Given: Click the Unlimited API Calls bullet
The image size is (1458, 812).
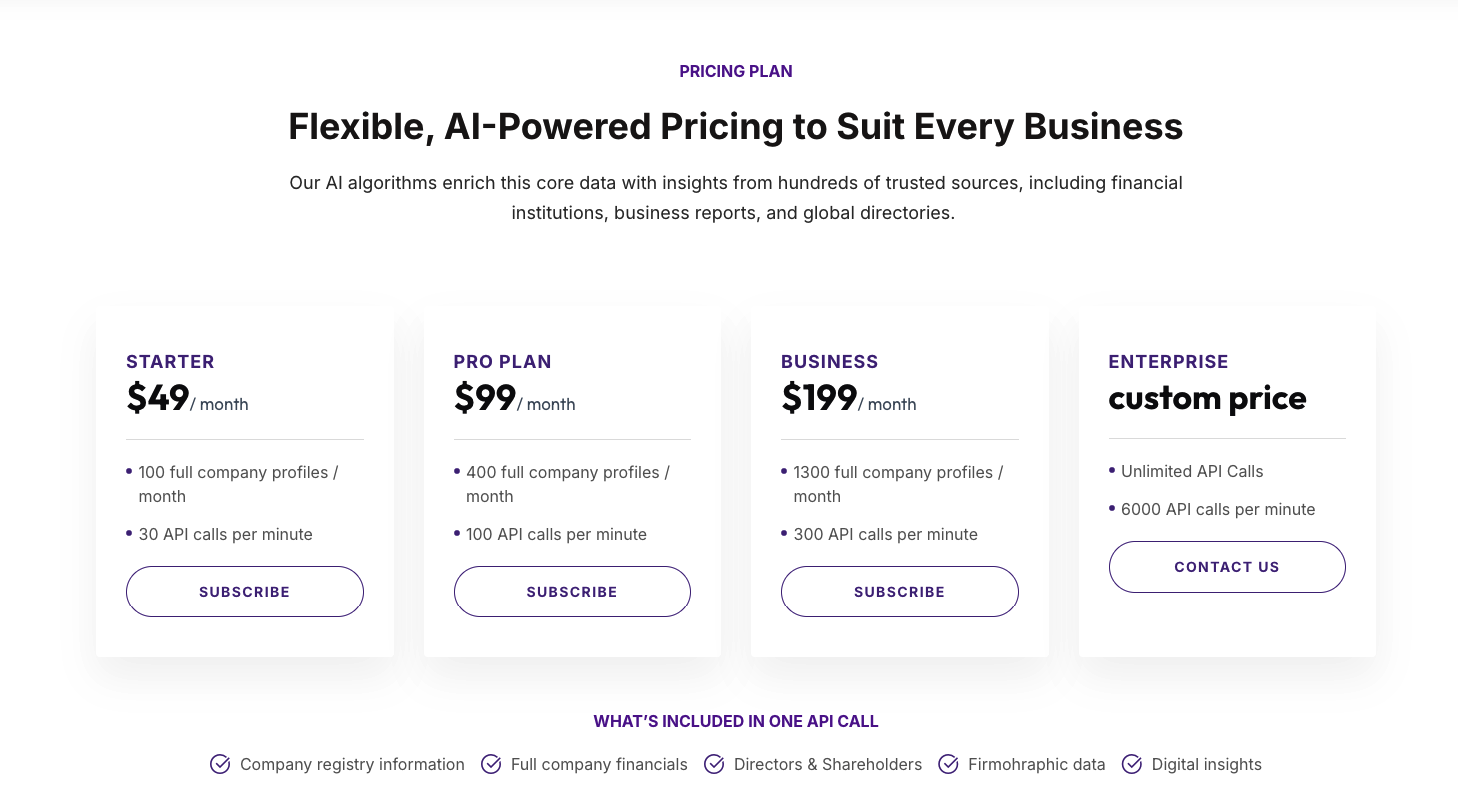Looking at the screenshot, I should (x=1192, y=472).
